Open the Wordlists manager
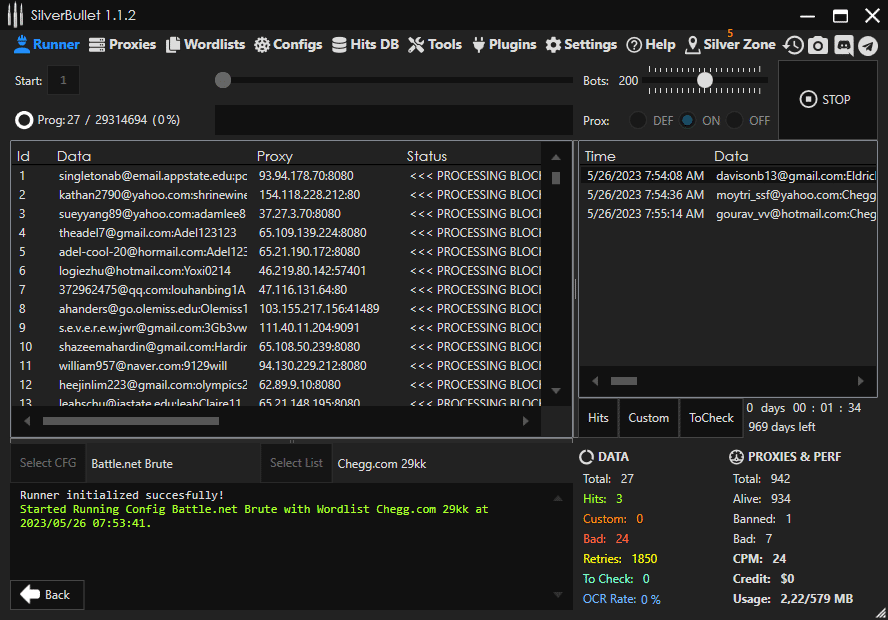The width and height of the screenshot is (888, 620). (x=205, y=44)
